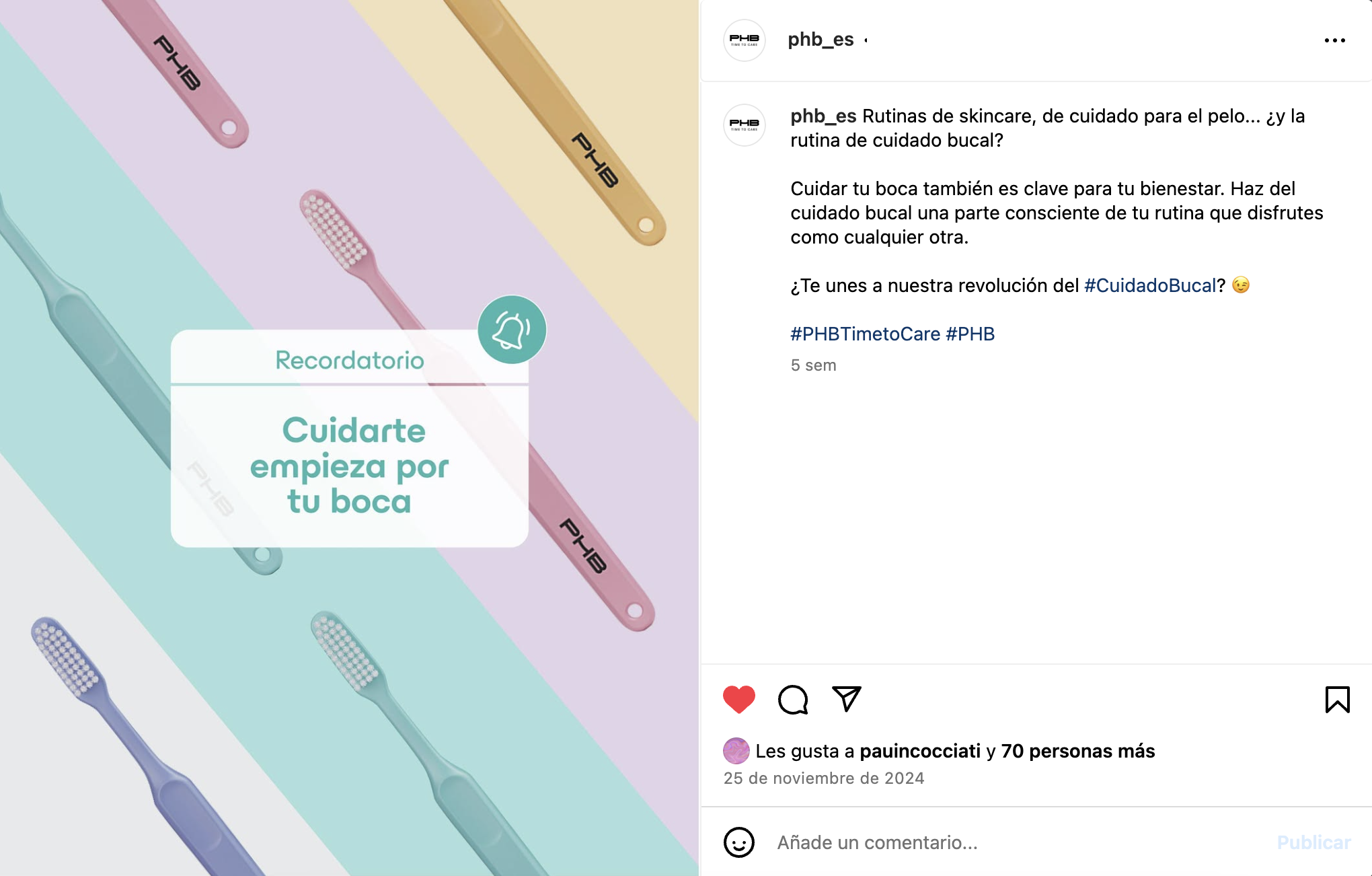Click PHB avatar beside the caption
Viewport: 1372px width, 876px height.
coord(745,125)
